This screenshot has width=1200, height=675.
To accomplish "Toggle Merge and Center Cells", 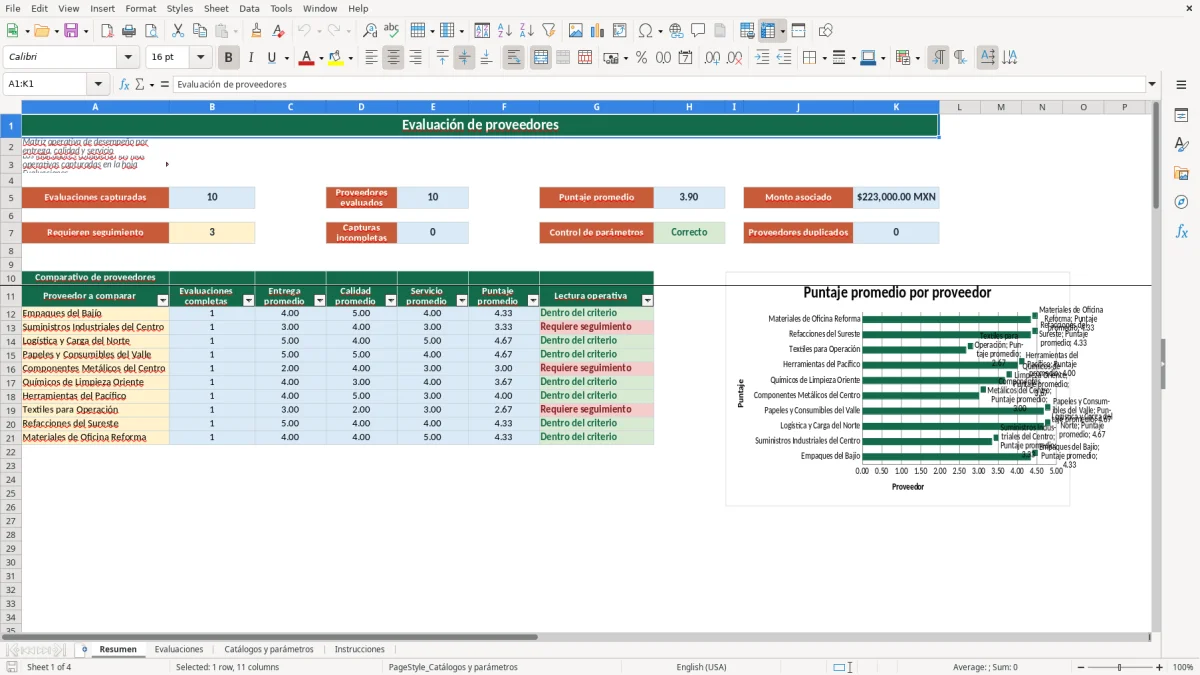I will (541, 58).
